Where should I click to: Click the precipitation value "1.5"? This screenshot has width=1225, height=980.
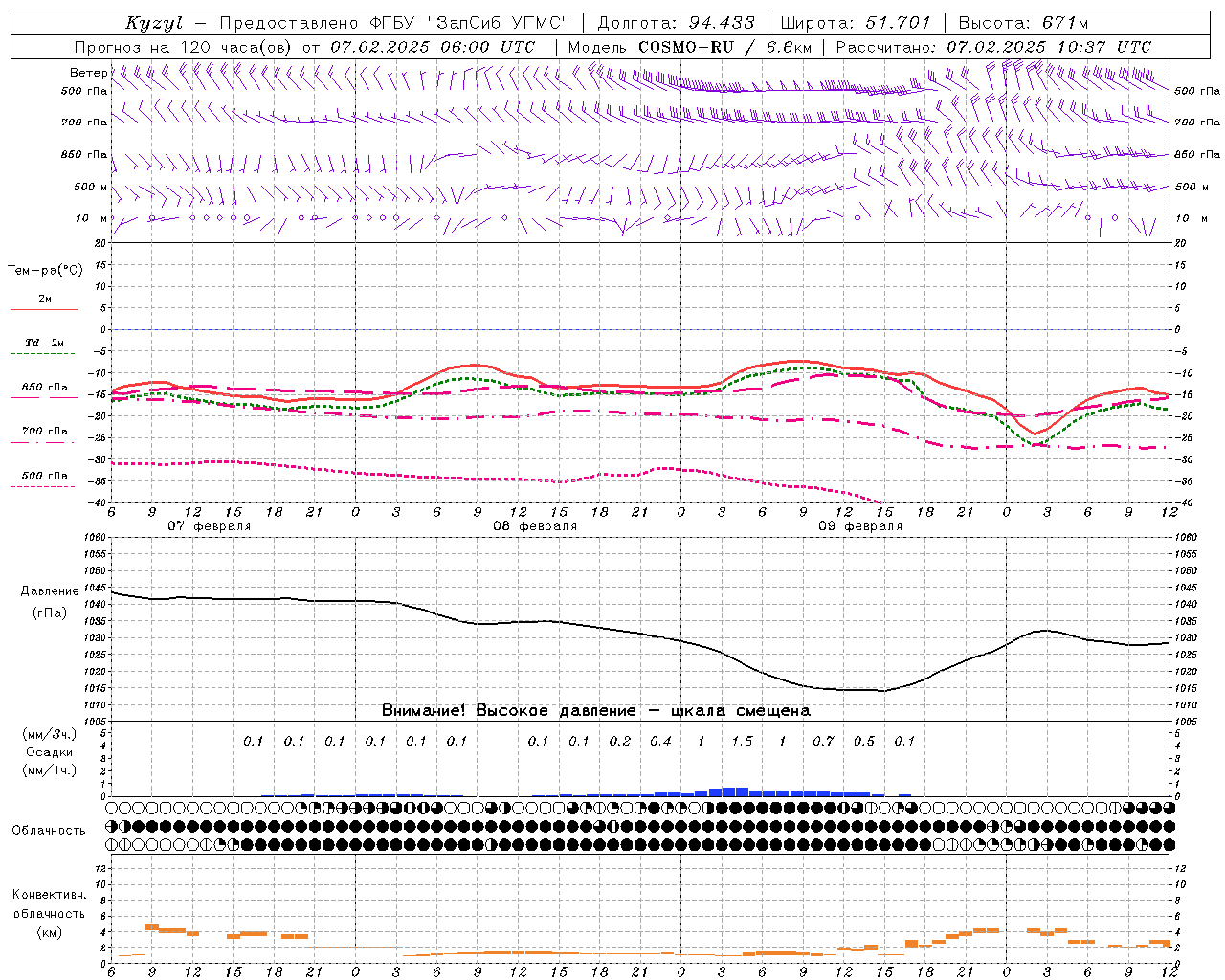pyautogui.click(x=742, y=741)
